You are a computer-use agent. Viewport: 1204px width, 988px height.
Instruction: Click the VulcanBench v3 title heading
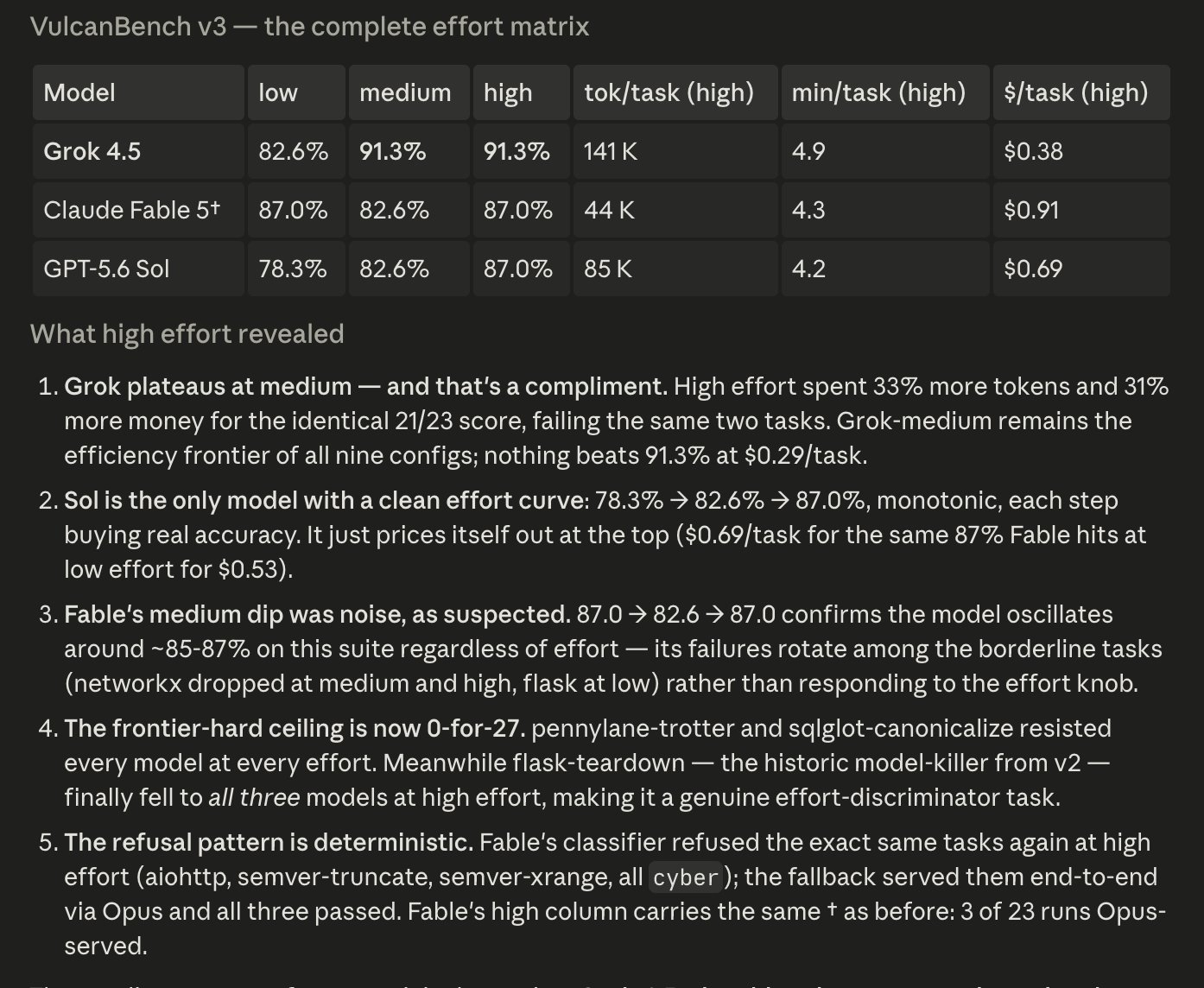coord(309,26)
